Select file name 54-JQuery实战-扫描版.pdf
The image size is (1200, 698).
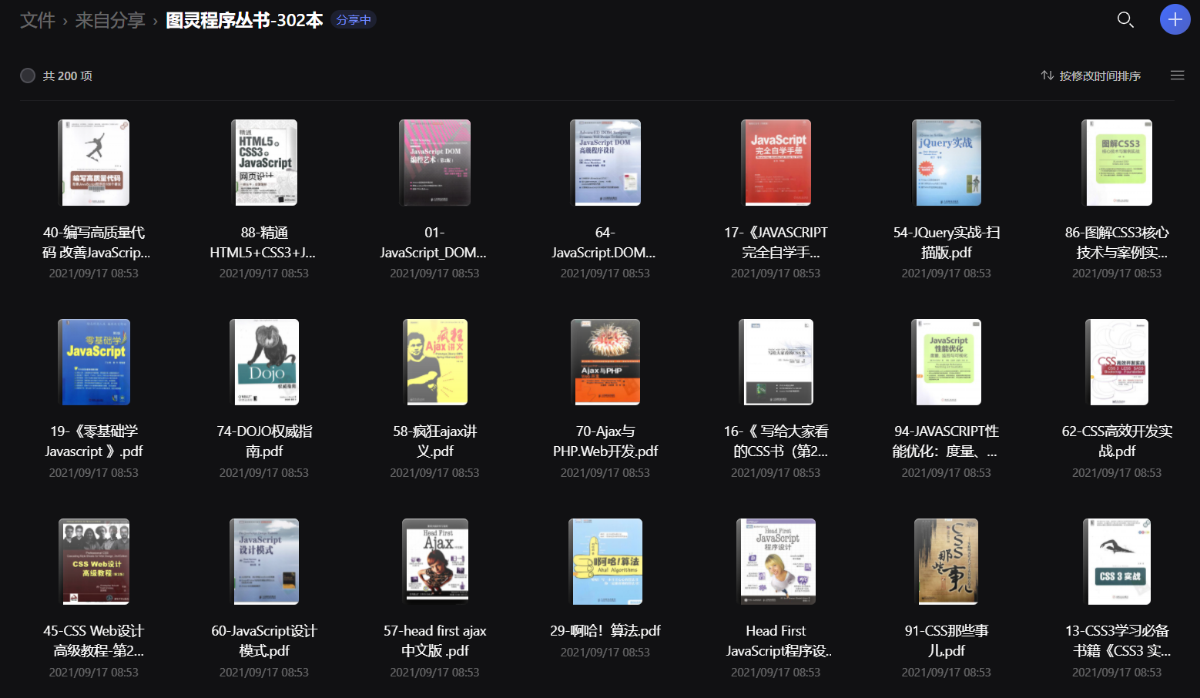(x=947, y=242)
